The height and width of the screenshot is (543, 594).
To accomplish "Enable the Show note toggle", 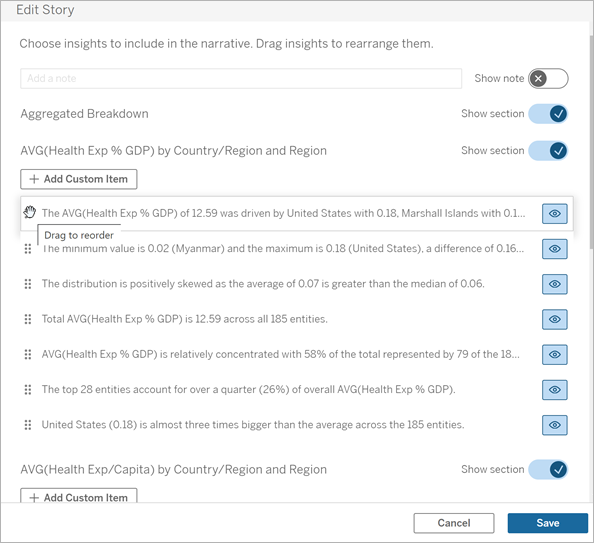I will [x=548, y=78].
